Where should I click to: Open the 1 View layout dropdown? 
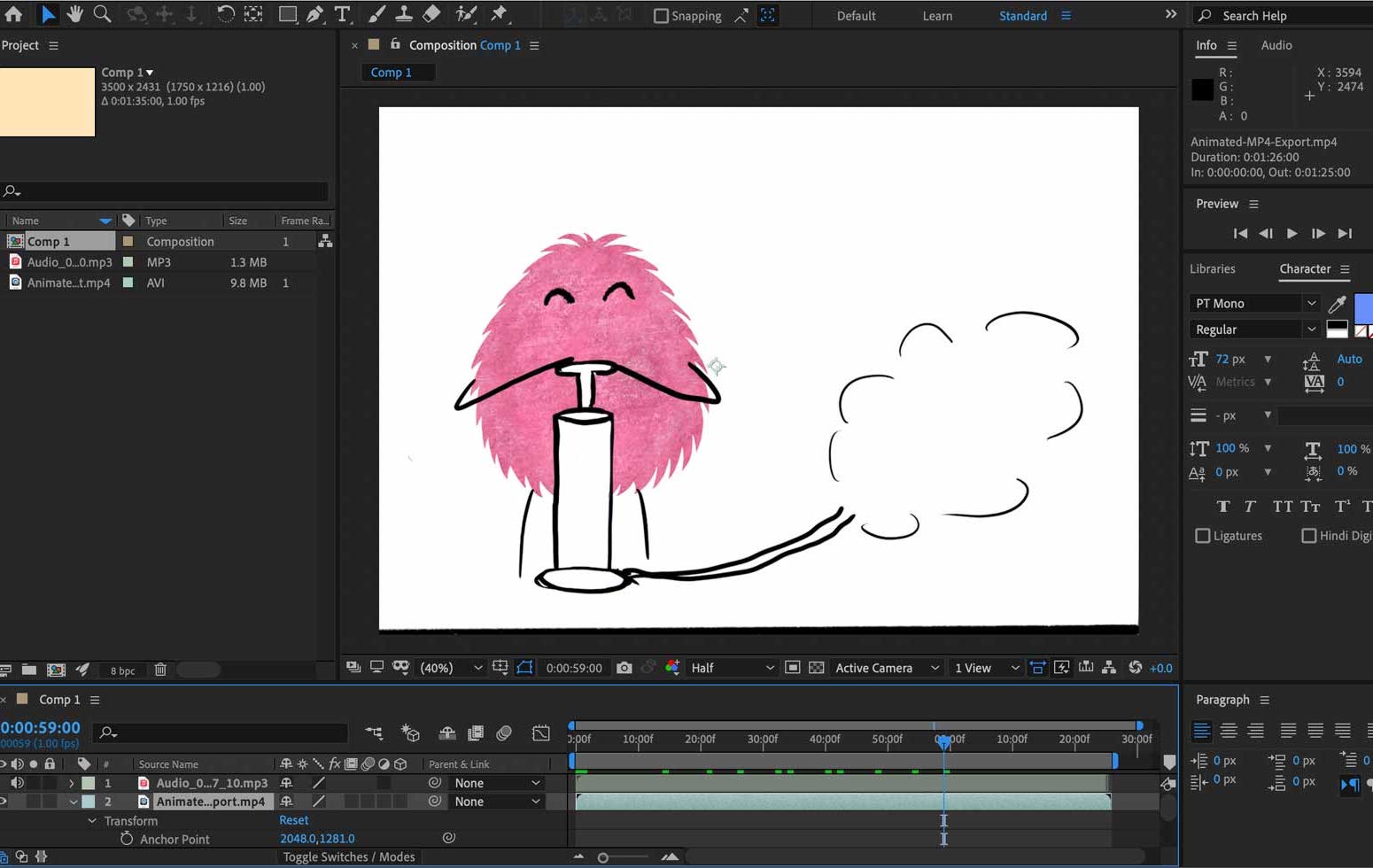tap(987, 668)
